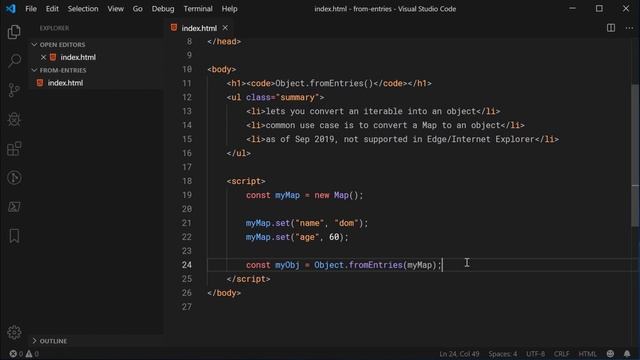Open the Manage gear settings icon
Viewport: 640px width, 360px height.
coord(14,332)
